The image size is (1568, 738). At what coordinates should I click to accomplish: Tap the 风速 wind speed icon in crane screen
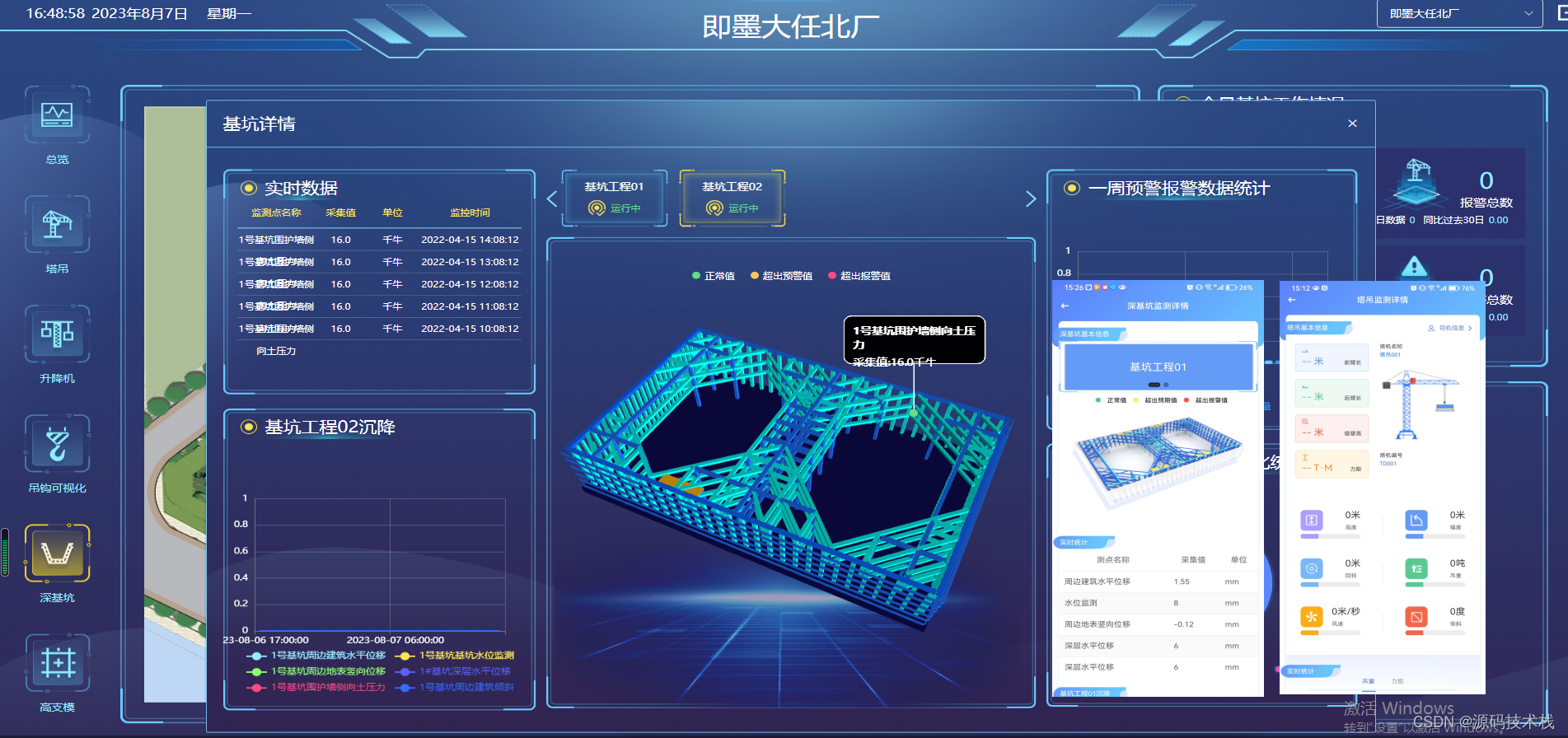coord(1311,616)
